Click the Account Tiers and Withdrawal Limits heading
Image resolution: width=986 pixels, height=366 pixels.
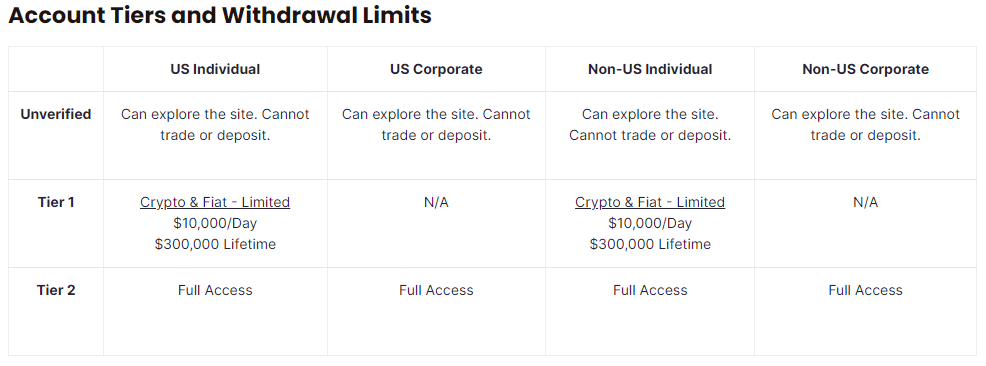tap(220, 15)
